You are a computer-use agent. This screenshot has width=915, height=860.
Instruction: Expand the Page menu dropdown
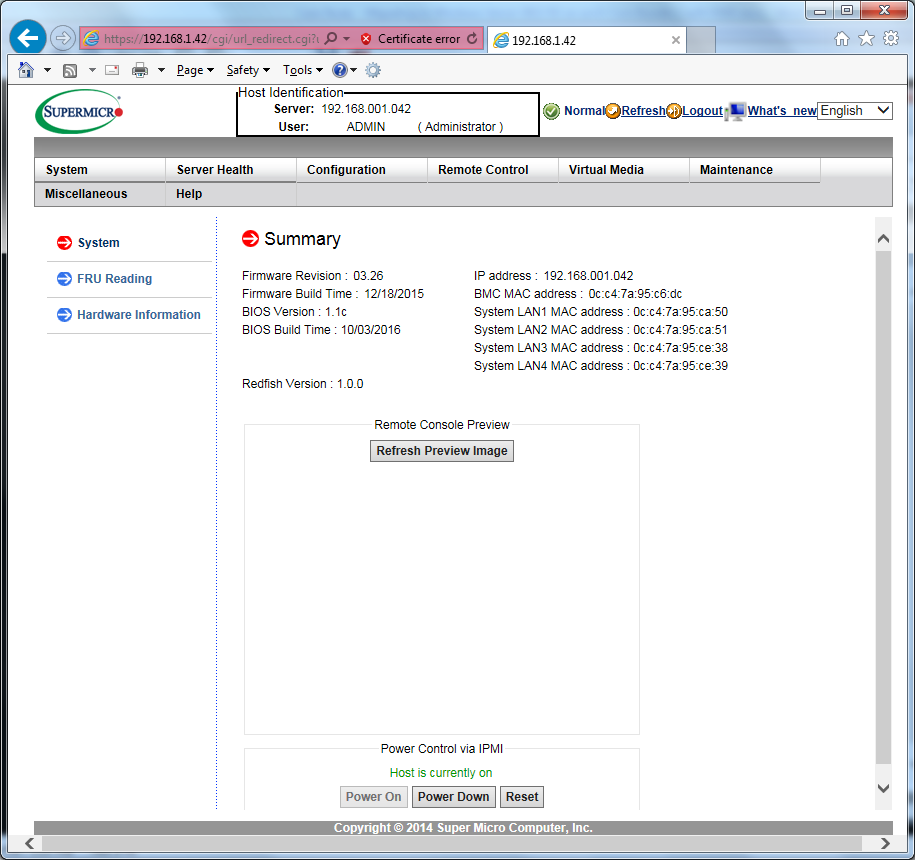click(195, 71)
